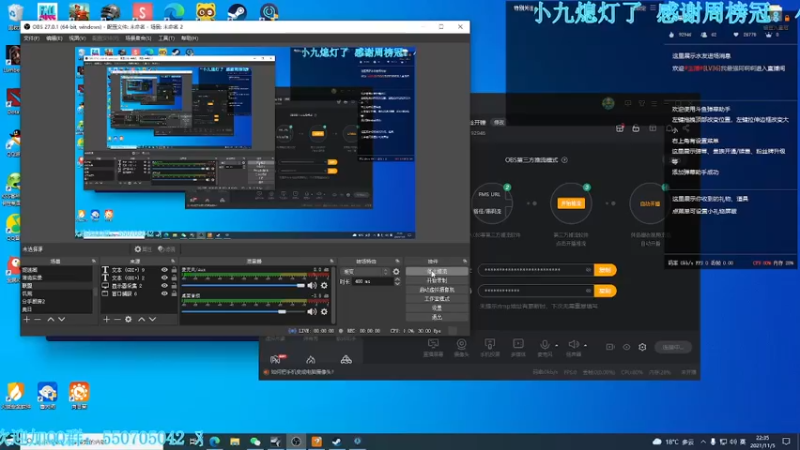This screenshot has width=800, height=450.
Task: Pop out the Sources dock panel
Action: click(x=173, y=261)
